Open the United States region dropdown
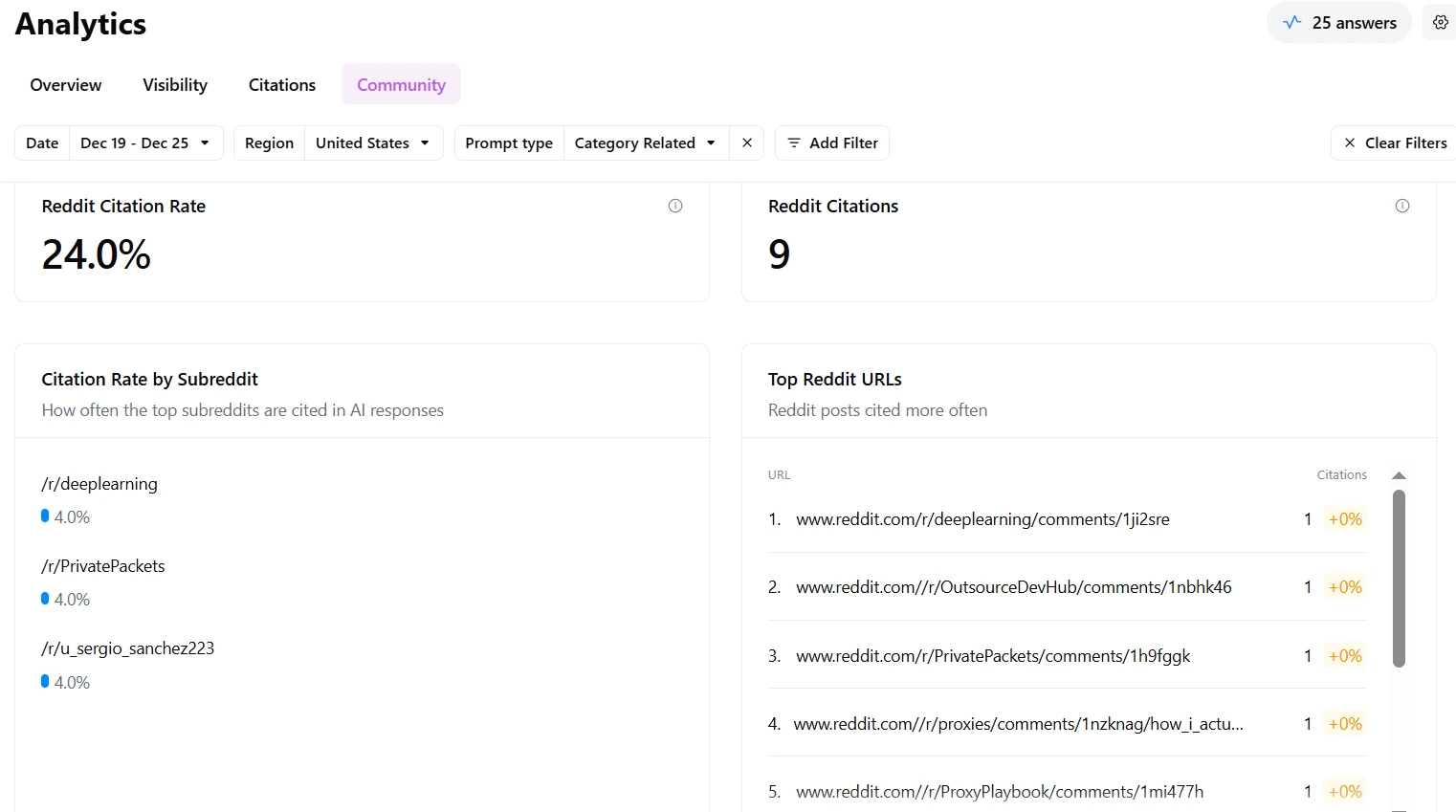1456x812 pixels. 373,143
